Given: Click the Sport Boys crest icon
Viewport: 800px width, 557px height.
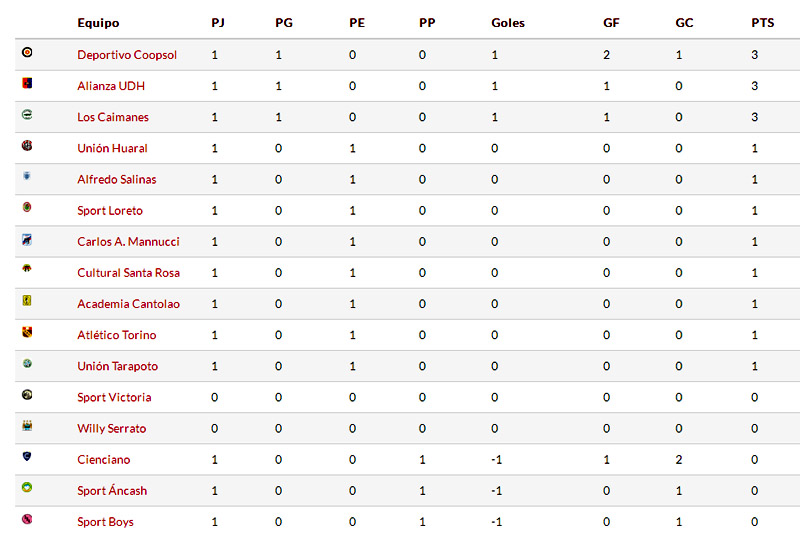Looking at the screenshot, I should [x=27, y=519].
